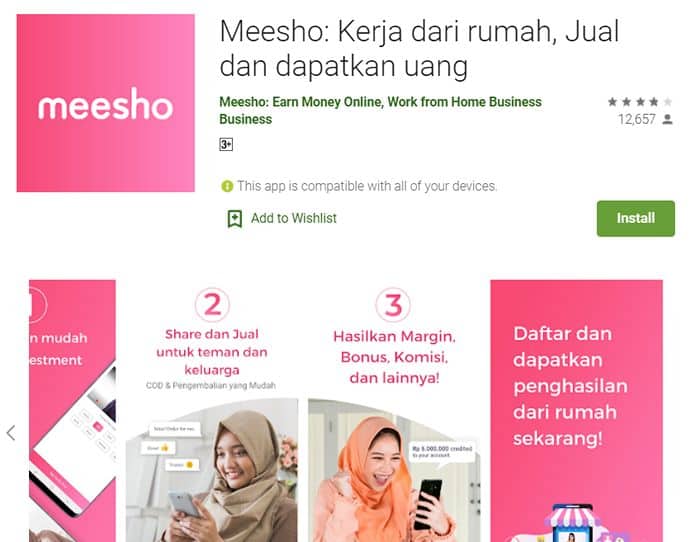The height and width of the screenshot is (542, 700).
Task: Click the Meesho pink app logo
Action: 105,103
